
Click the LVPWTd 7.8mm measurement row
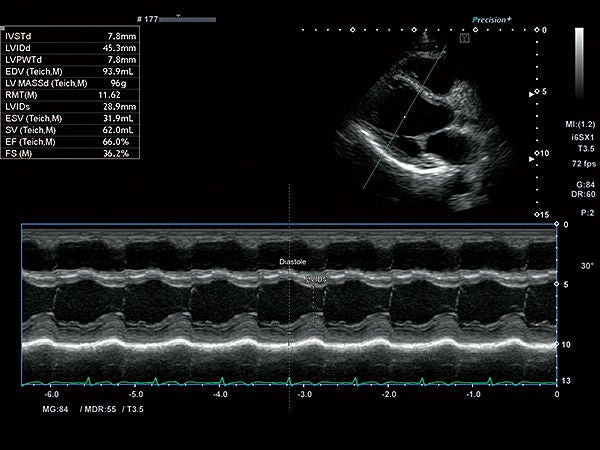(70, 60)
